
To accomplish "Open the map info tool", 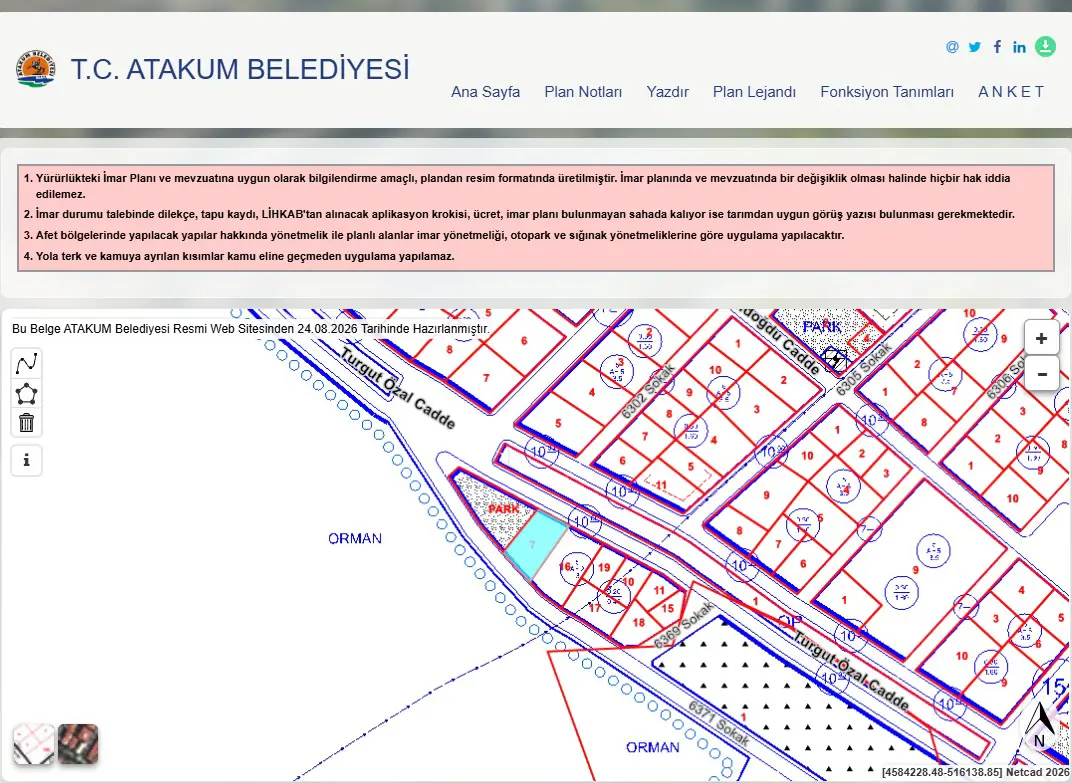I will tap(27, 460).
